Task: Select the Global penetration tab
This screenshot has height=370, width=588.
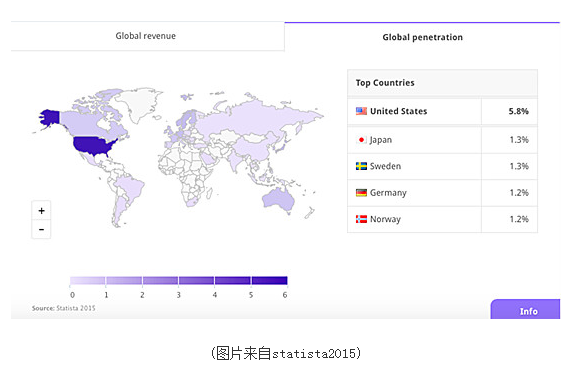Action: click(x=422, y=37)
